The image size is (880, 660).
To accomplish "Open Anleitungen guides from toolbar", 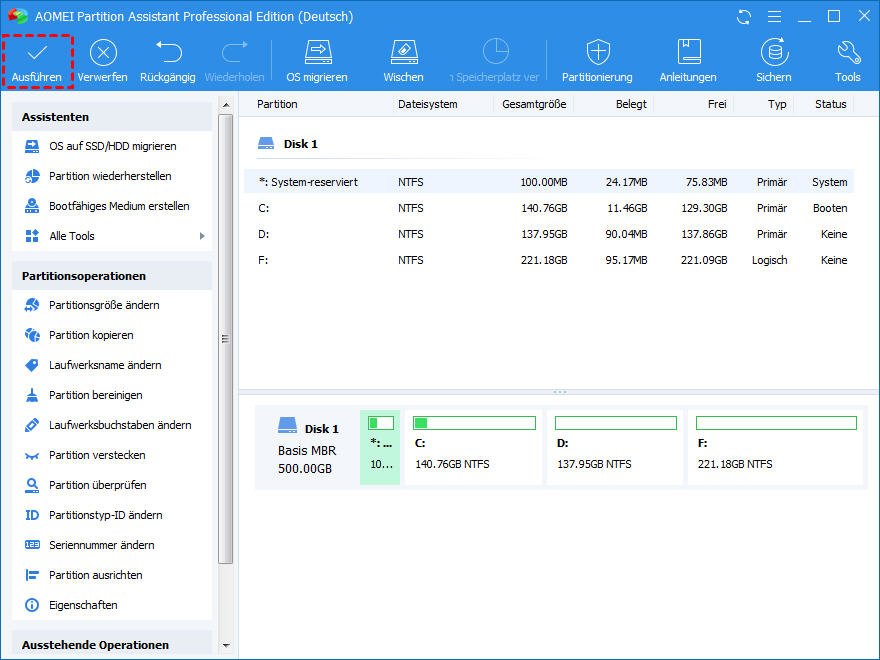I will 688,53.
